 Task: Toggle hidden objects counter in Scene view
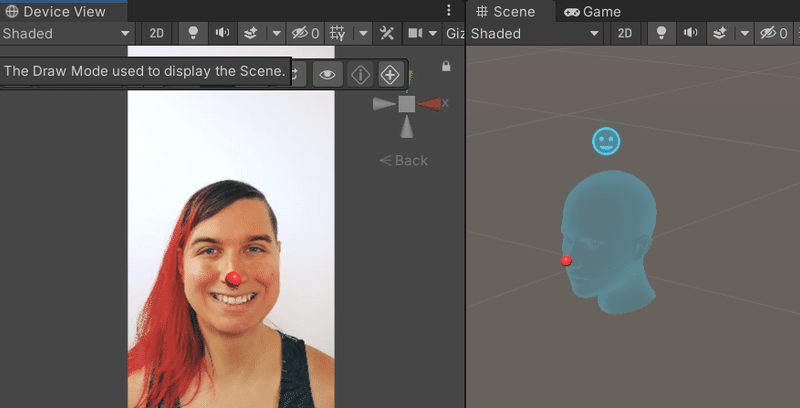click(773, 34)
